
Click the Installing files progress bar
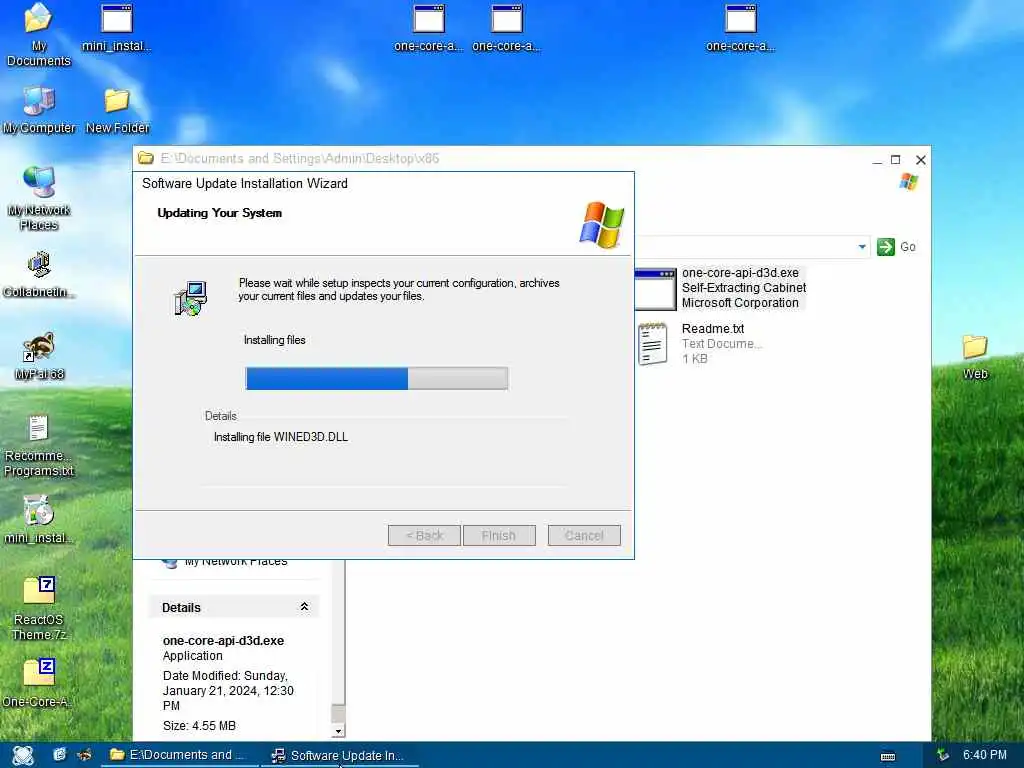377,379
